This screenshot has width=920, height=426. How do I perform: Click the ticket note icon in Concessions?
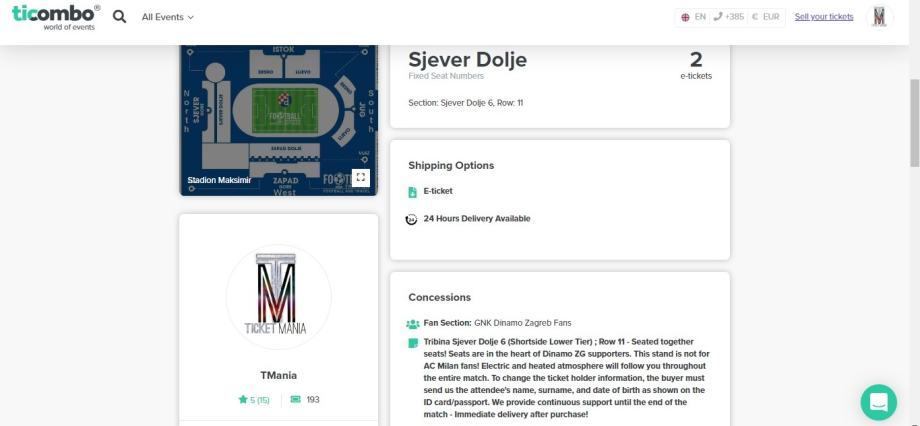413,342
